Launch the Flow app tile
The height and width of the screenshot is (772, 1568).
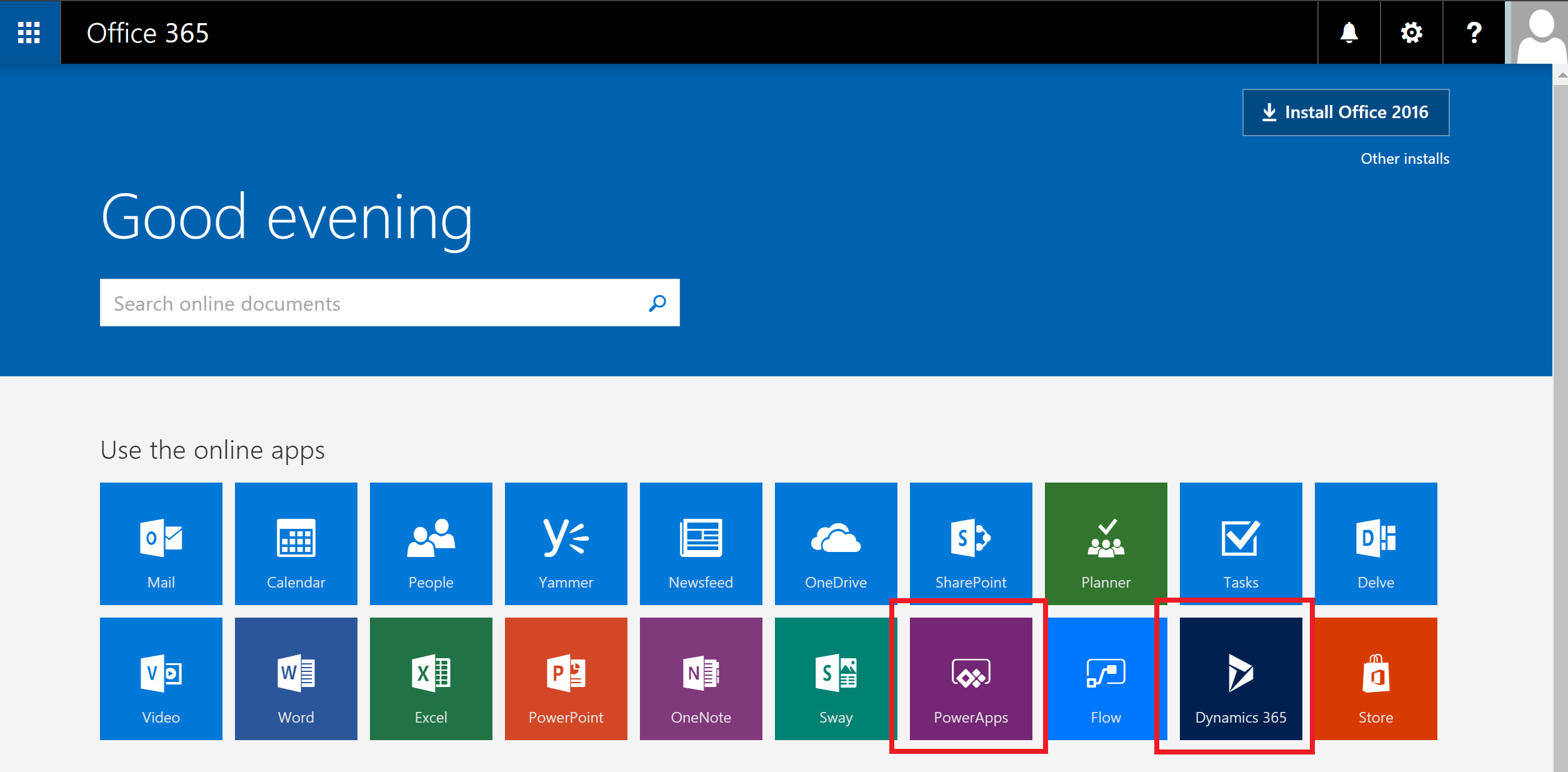[1106, 678]
